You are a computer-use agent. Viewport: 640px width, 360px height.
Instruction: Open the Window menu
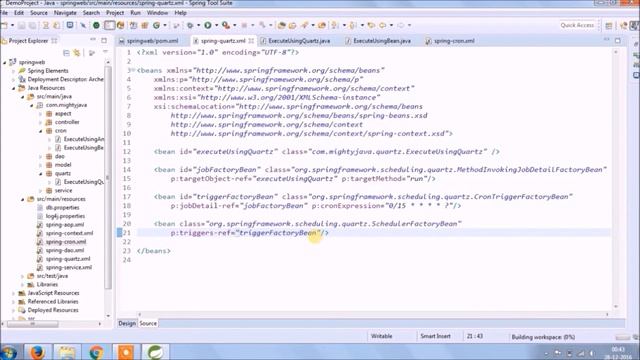[x=158, y=13]
